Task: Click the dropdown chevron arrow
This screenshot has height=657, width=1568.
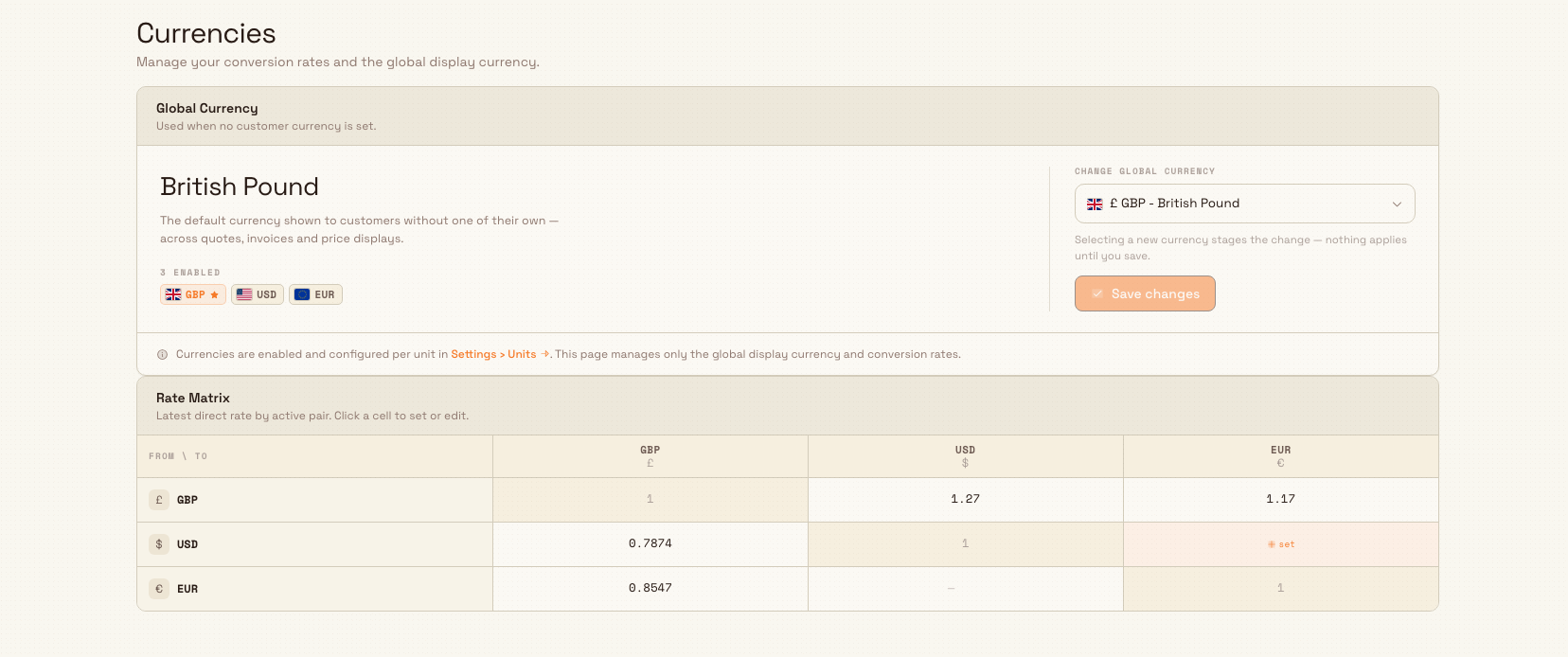Action: [1397, 204]
